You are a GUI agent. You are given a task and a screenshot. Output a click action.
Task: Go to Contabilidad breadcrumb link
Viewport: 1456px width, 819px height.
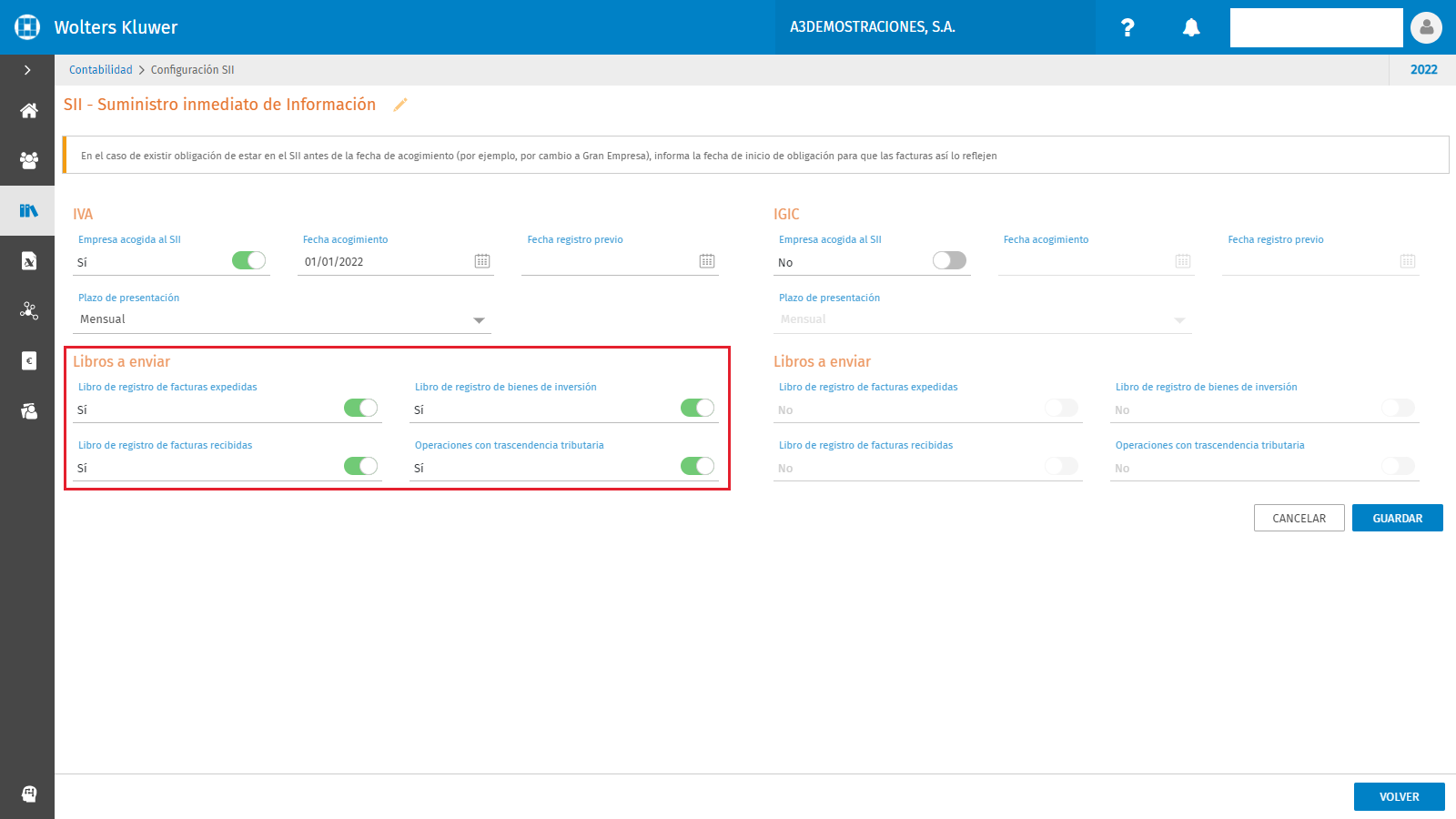(x=101, y=70)
